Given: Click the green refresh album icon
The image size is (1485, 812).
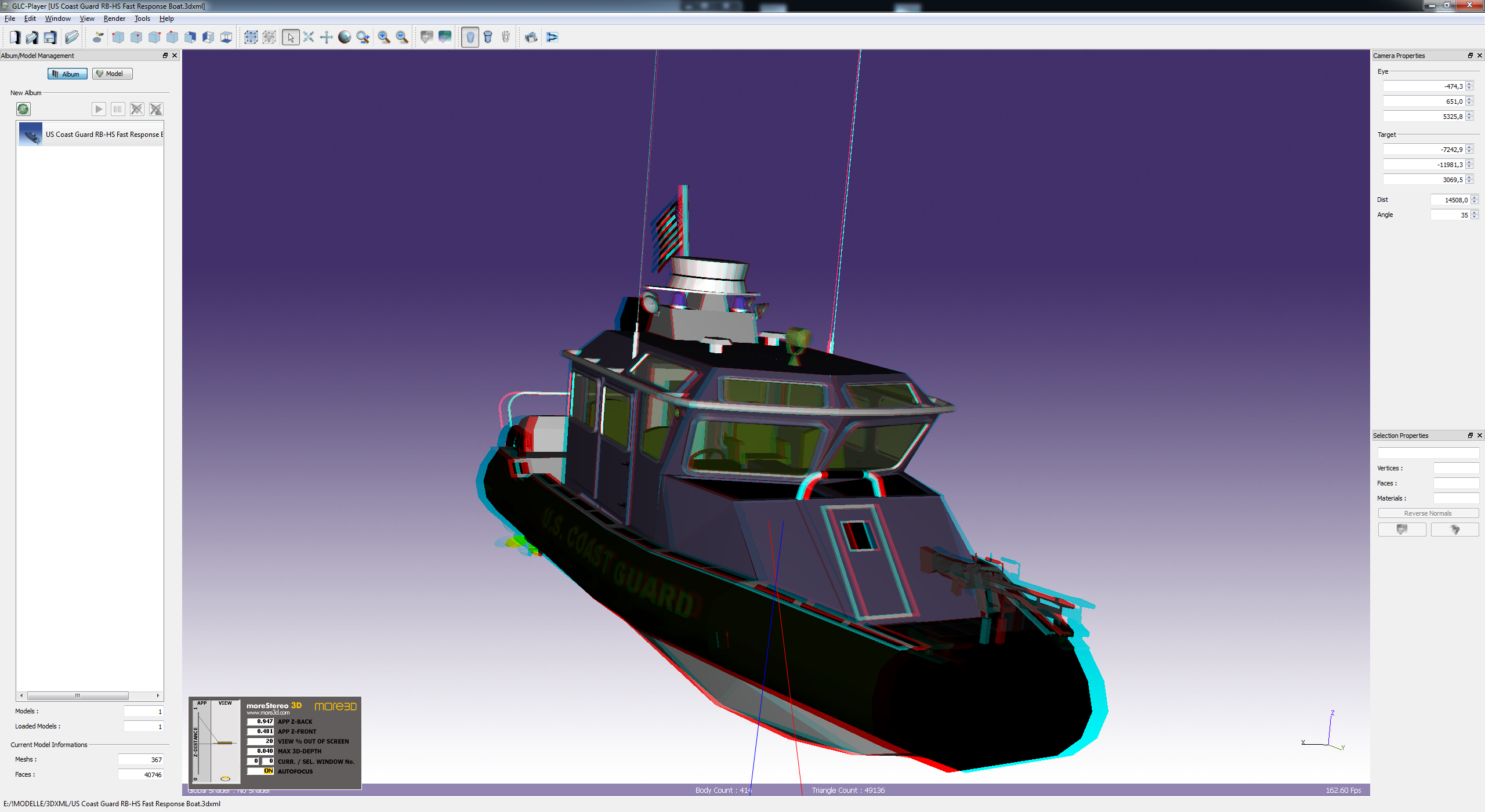Looking at the screenshot, I should point(23,109).
